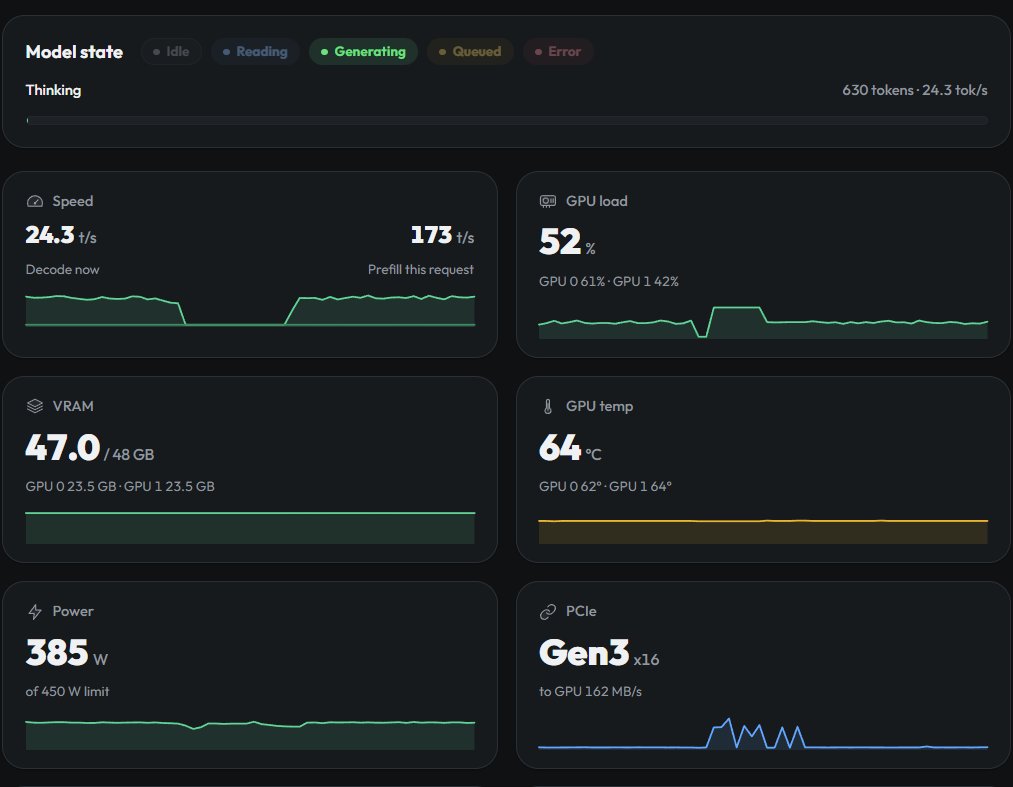Click the VRAM usage chart

250,528
